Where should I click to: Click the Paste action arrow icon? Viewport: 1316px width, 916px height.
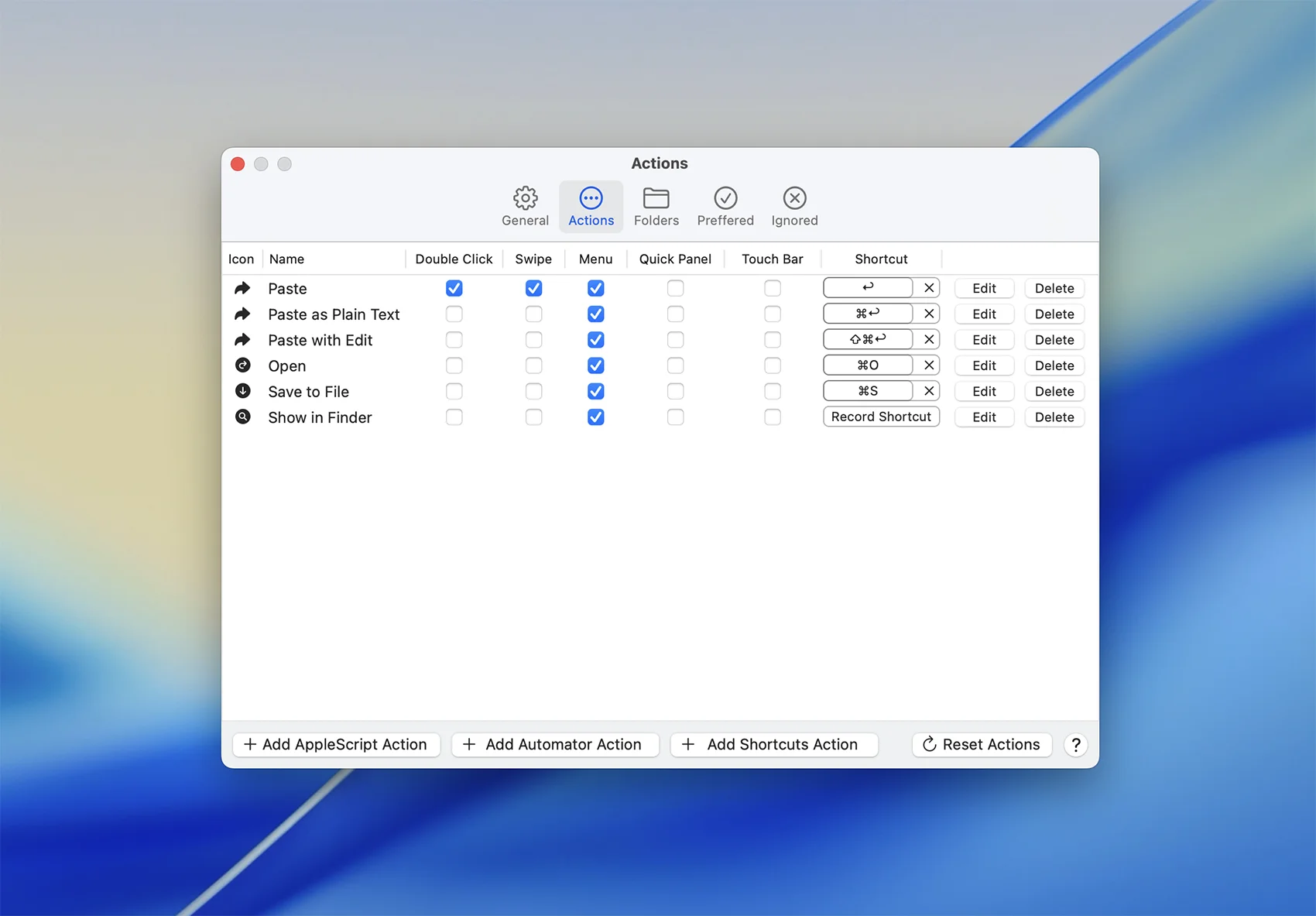[x=242, y=288]
